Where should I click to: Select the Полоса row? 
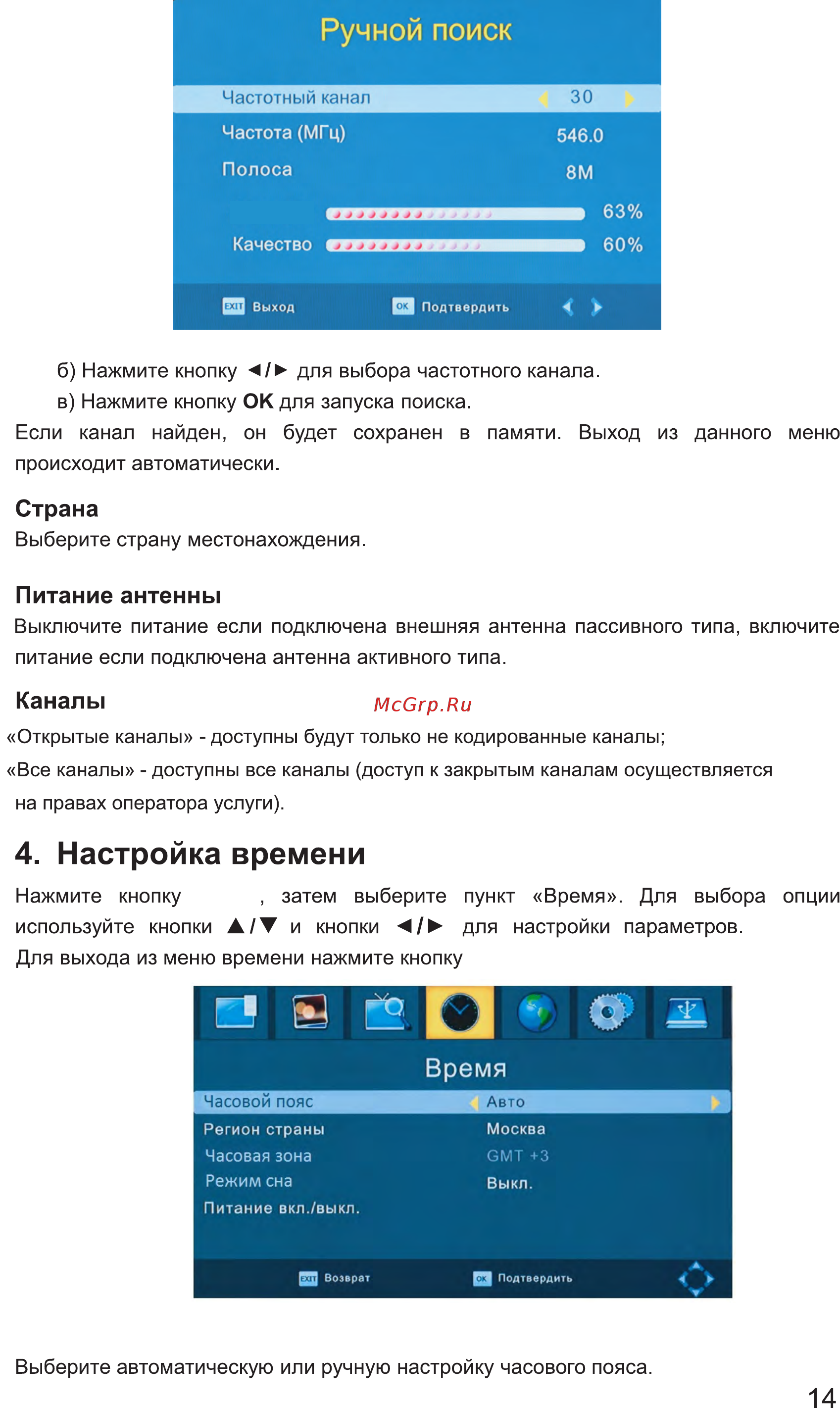coord(417,170)
